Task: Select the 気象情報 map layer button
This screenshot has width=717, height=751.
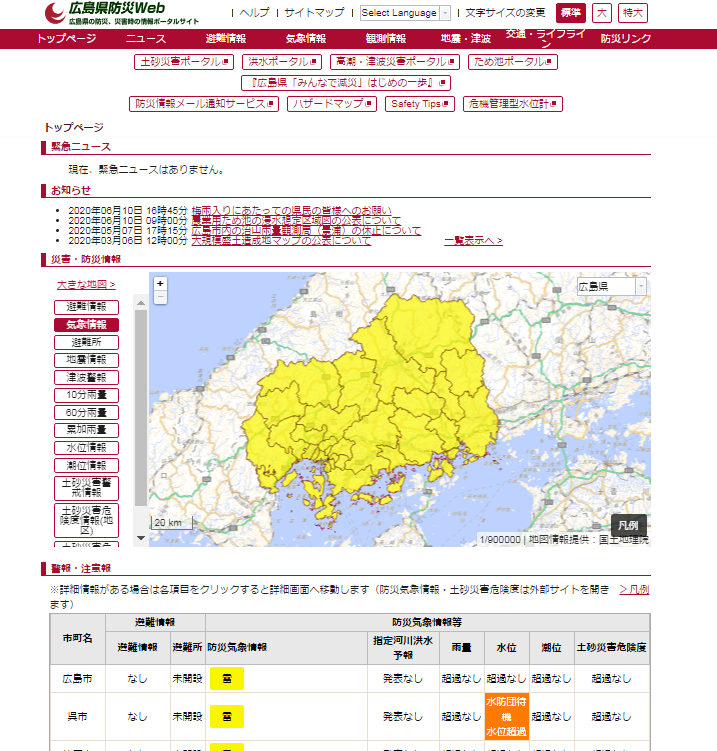Action: click(x=86, y=325)
